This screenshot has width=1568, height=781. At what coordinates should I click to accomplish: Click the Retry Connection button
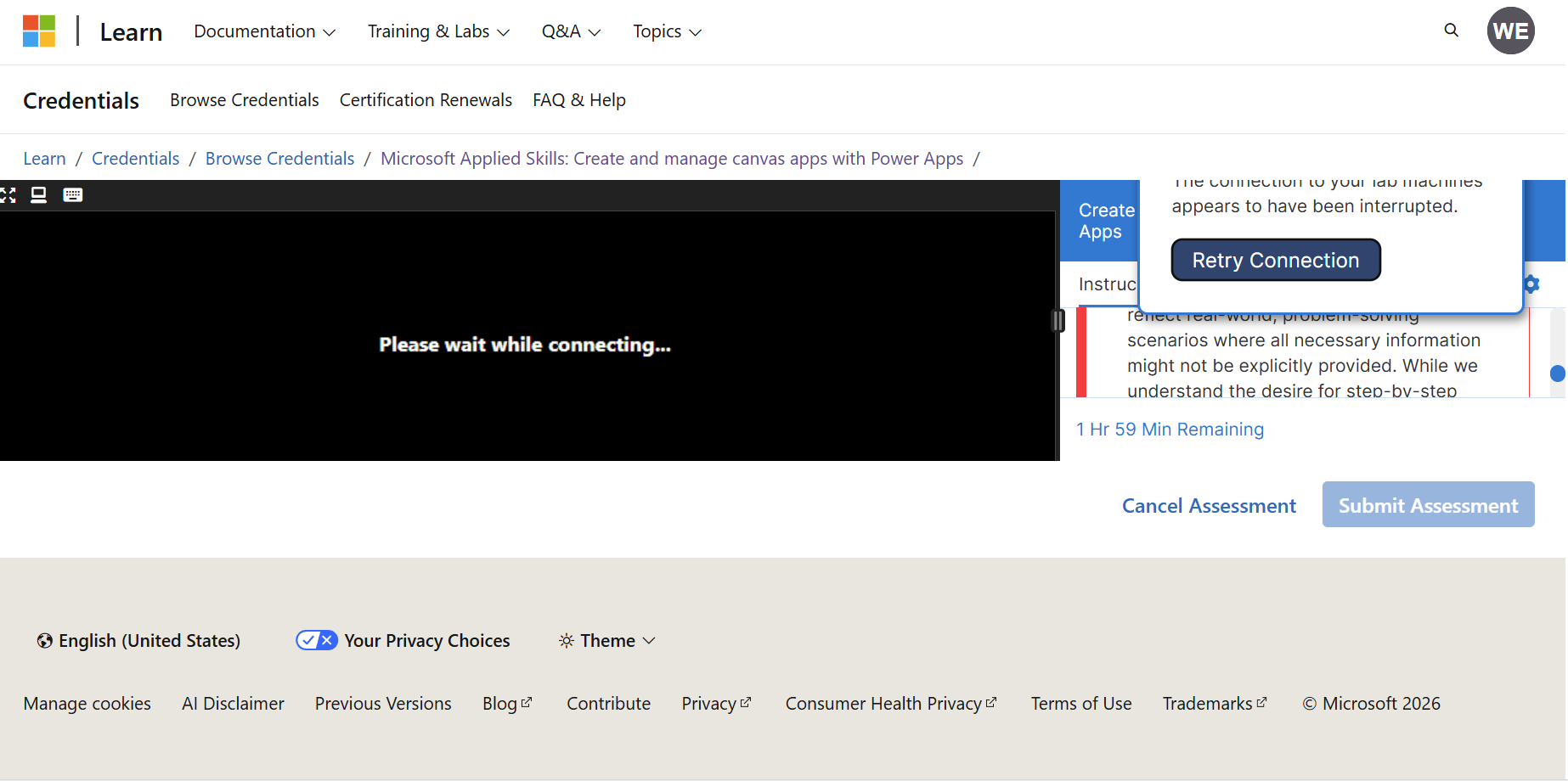[1276, 260]
